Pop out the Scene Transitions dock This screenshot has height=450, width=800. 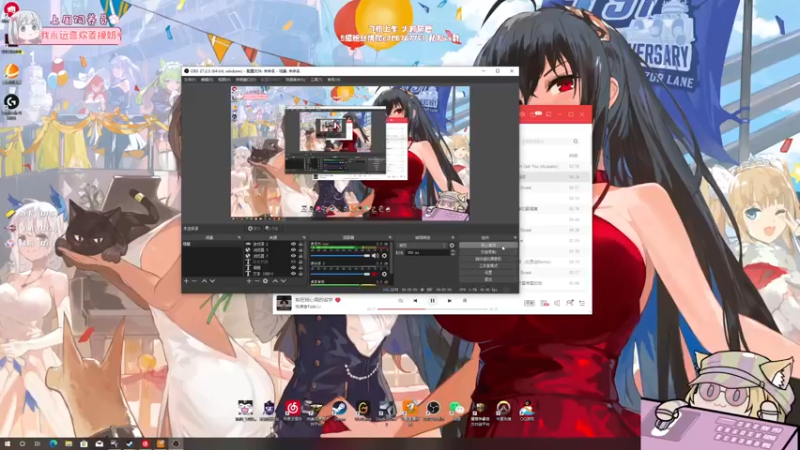453,237
